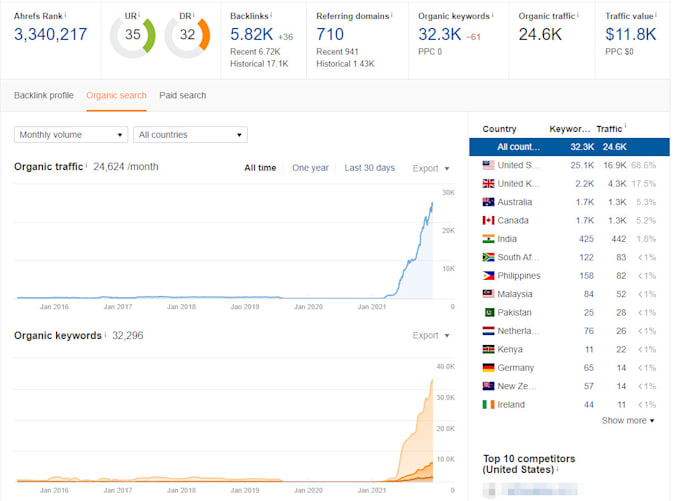Click the Australia flag icon
The image size is (680, 501).
point(488,202)
